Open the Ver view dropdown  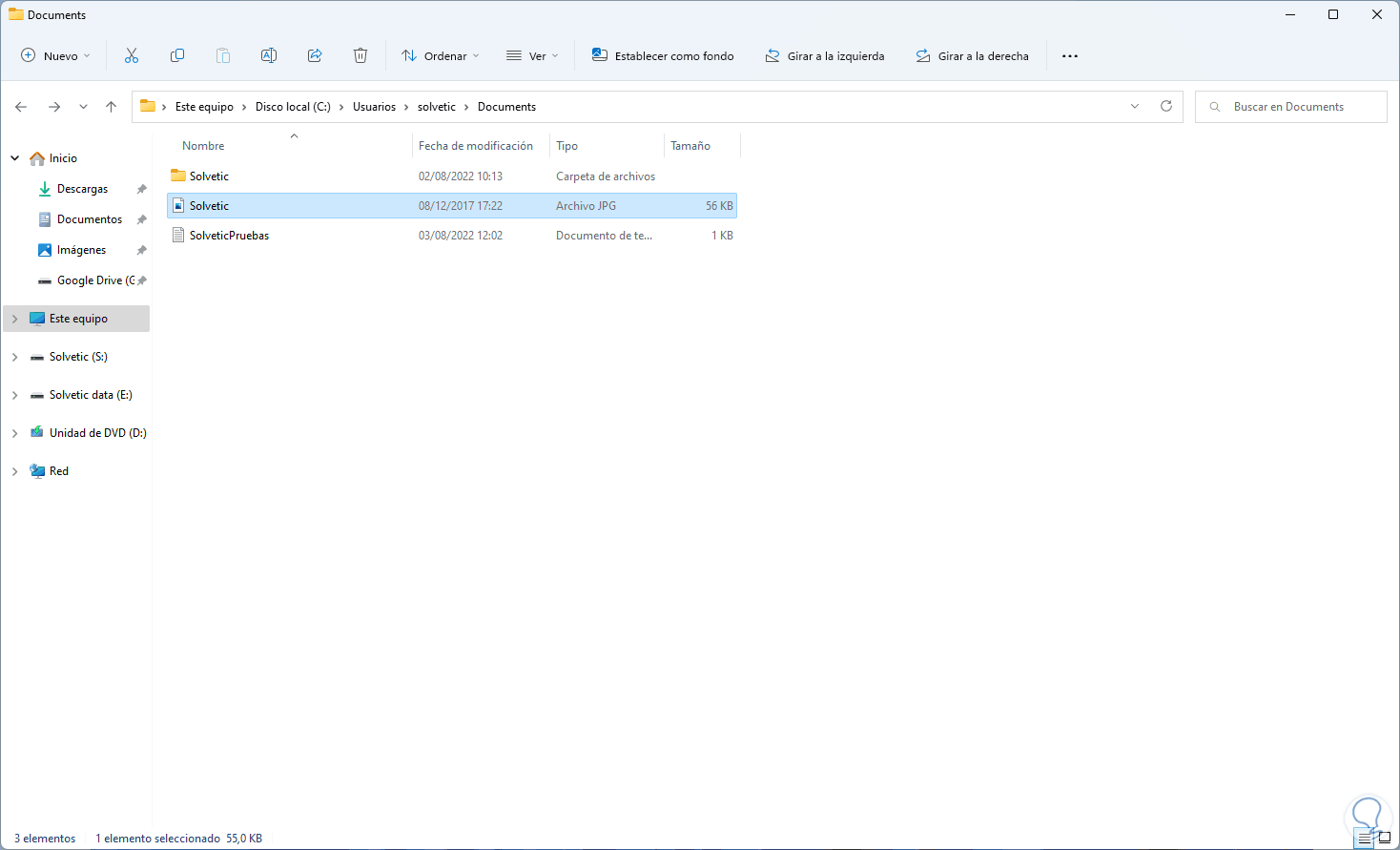[532, 56]
